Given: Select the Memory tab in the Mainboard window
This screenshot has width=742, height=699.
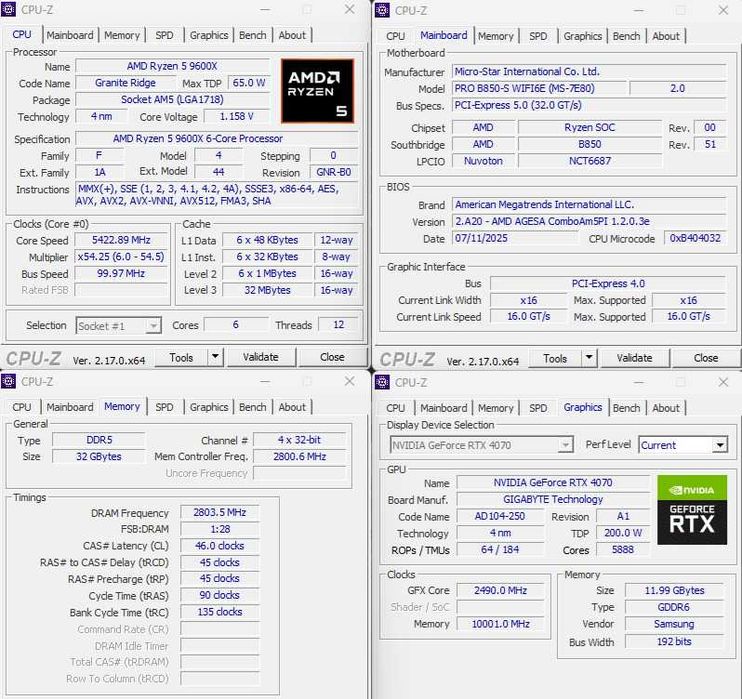Looking at the screenshot, I should 495,36.
